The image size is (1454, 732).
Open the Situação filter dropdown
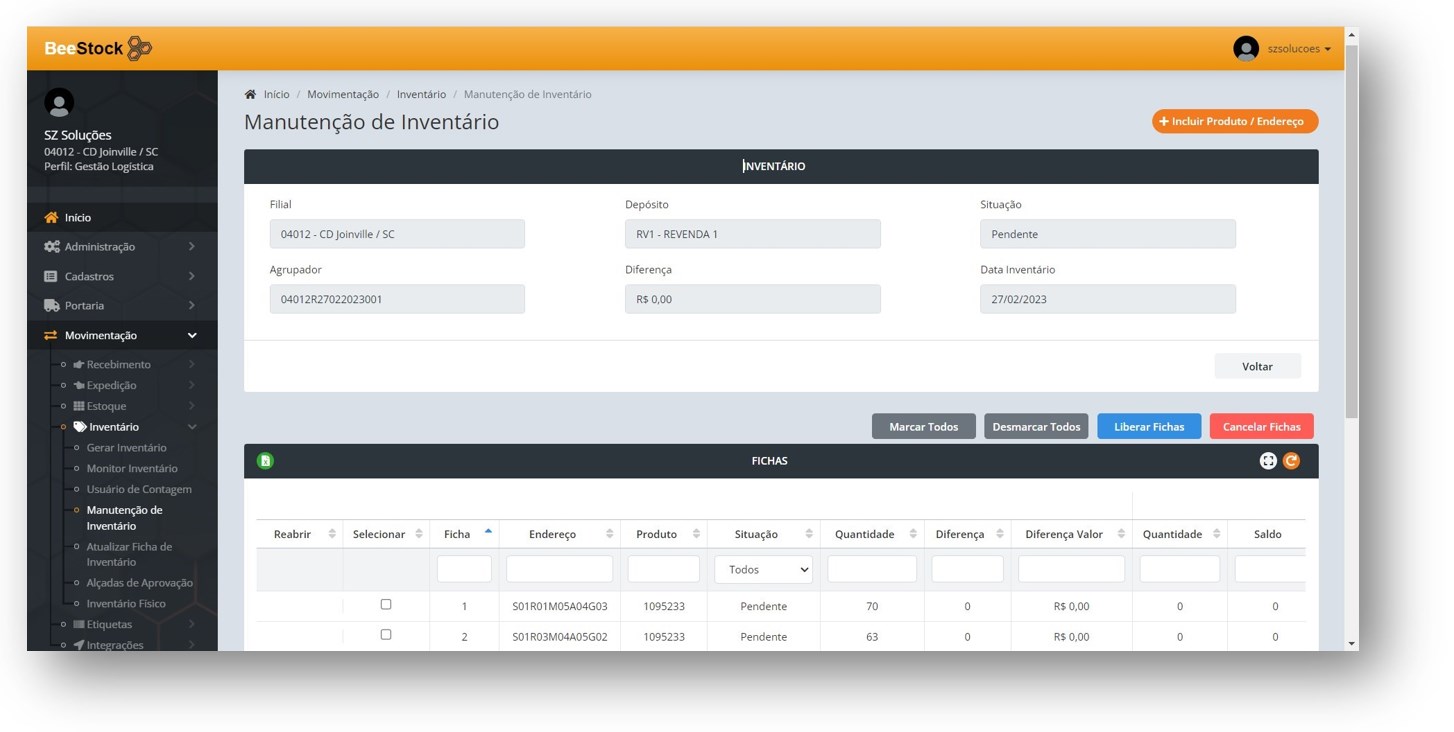[763, 570]
